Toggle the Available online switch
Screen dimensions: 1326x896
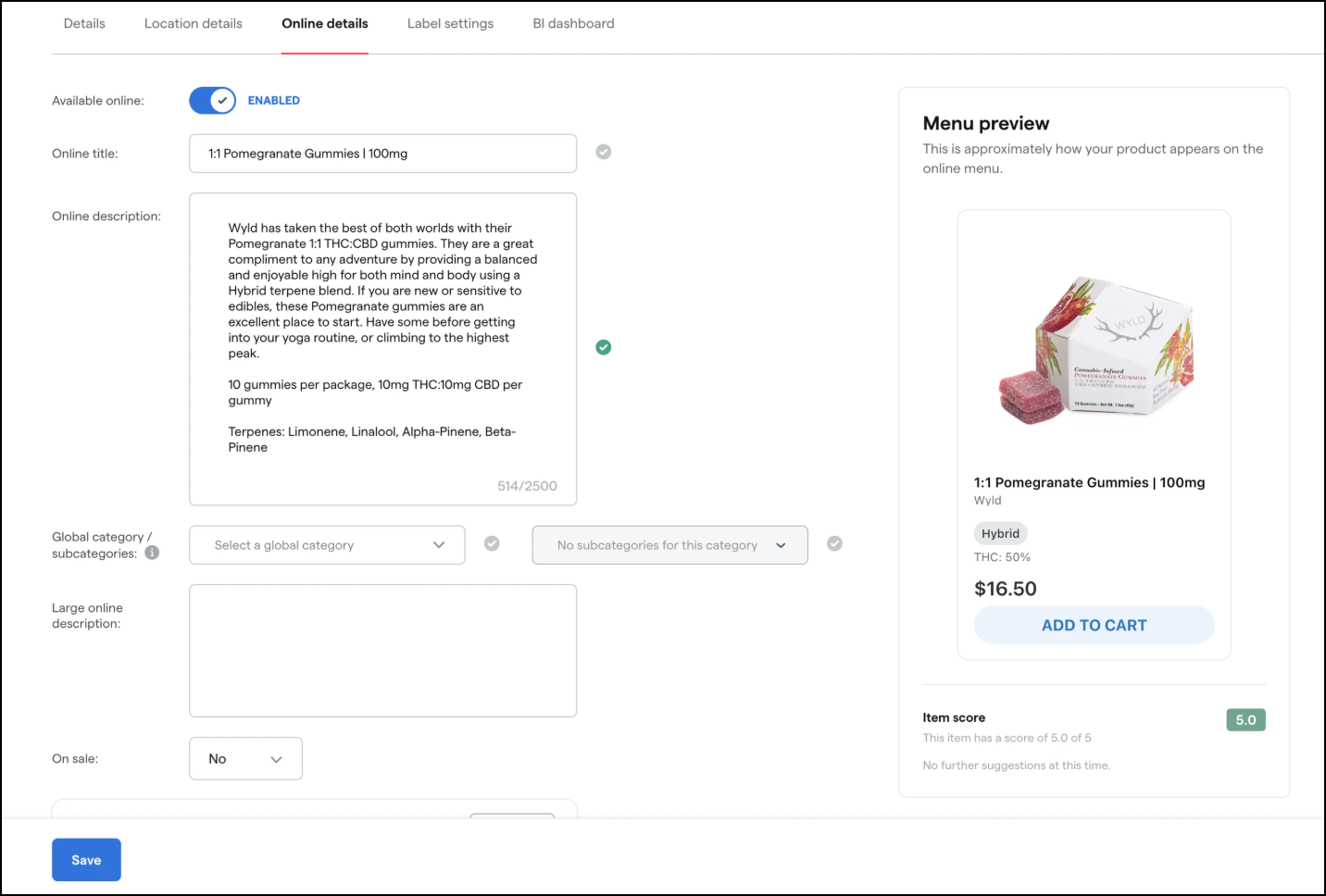tap(213, 101)
